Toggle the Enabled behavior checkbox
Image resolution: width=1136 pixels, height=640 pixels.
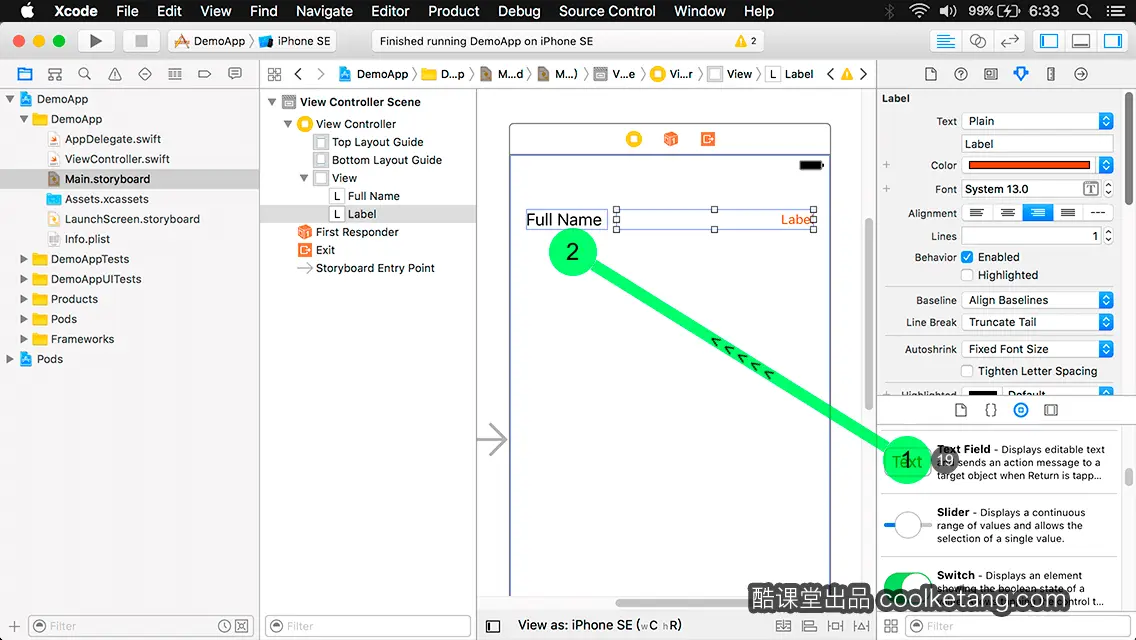coord(967,257)
